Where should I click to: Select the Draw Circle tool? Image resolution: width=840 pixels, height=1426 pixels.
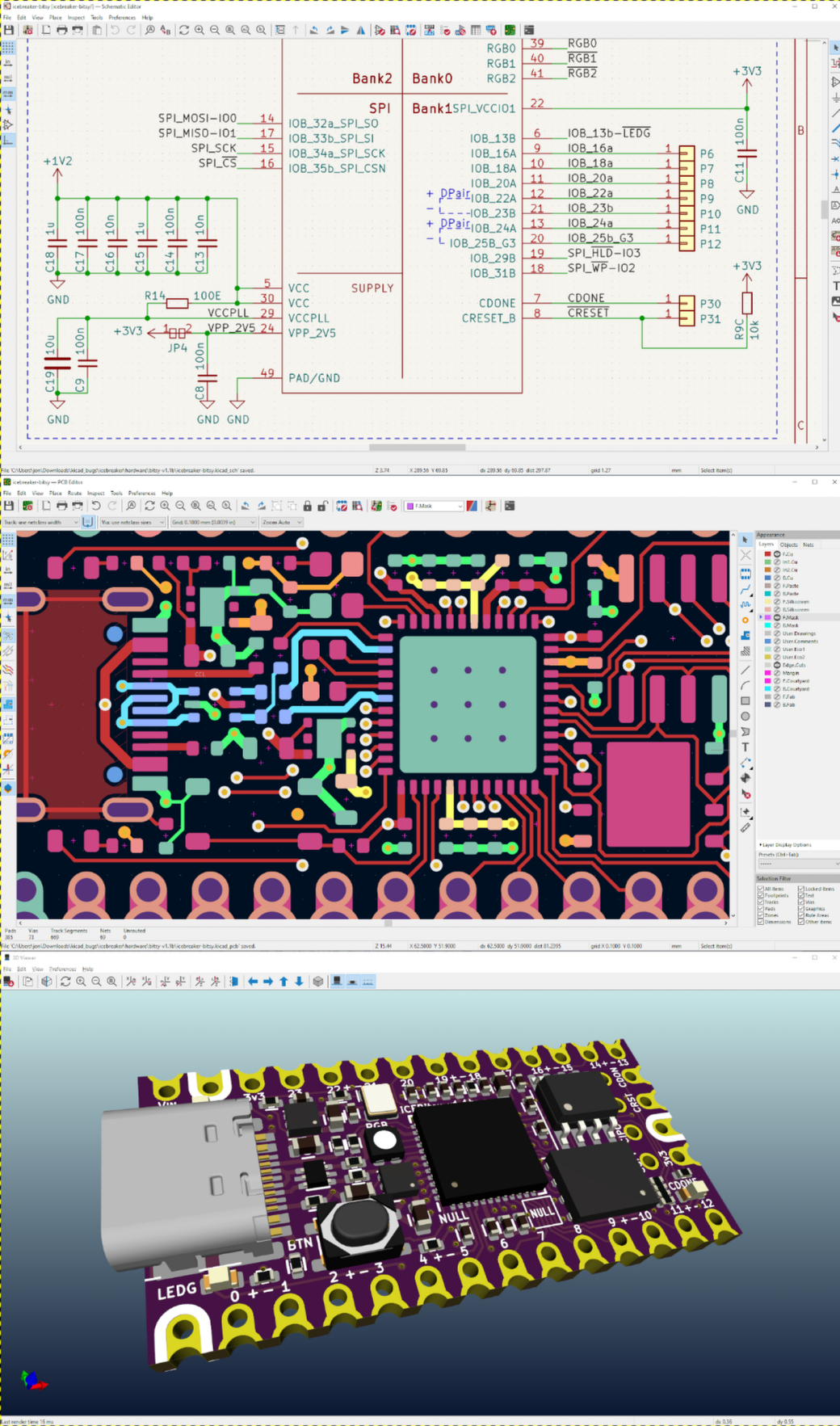tap(745, 716)
